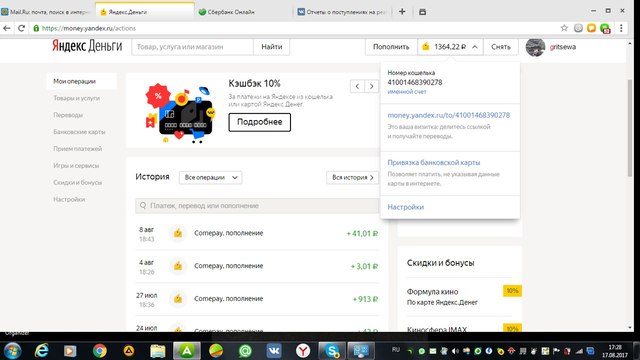640x360 pixels.
Task: Expand the Все операции filter dropdown
Action: [x=211, y=178]
